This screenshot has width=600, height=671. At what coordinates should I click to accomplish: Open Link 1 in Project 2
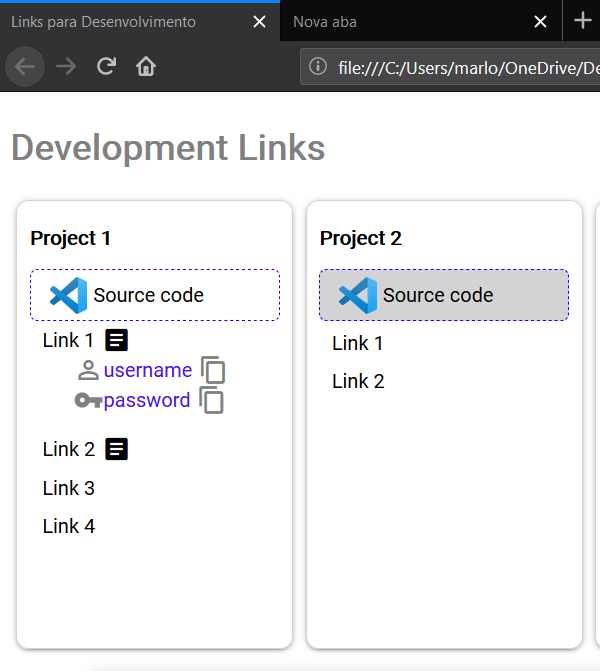(x=358, y=343)
